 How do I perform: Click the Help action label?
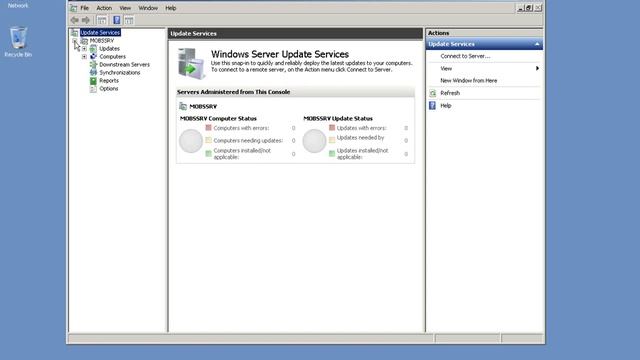click(446, 106)
